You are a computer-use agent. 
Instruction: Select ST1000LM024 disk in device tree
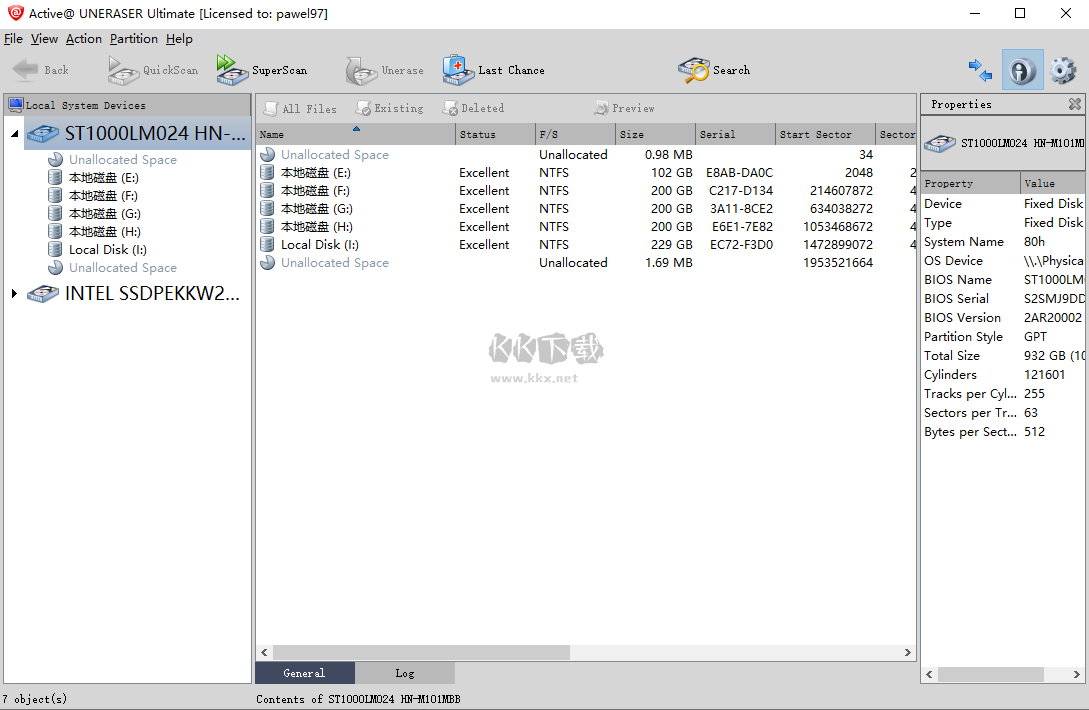coord(137,133)
